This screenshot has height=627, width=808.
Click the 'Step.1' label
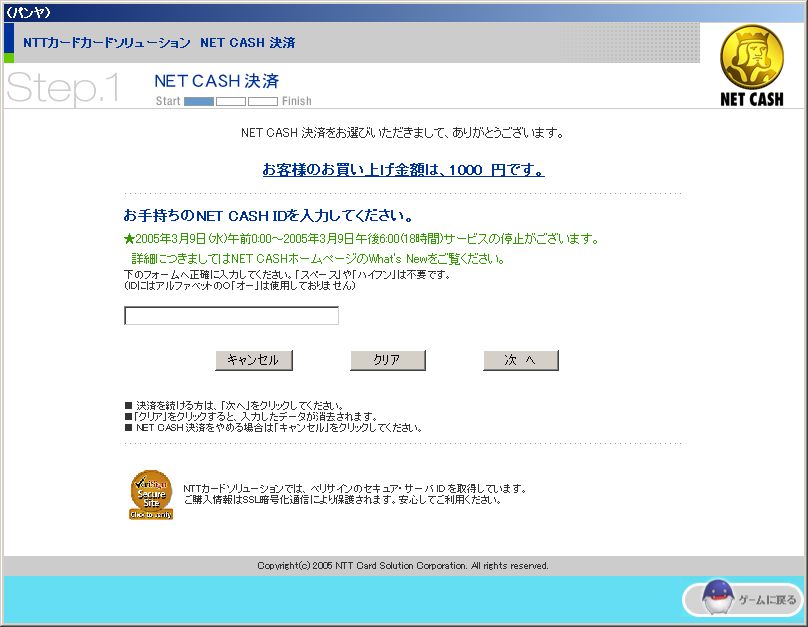[x=63, y=88]
